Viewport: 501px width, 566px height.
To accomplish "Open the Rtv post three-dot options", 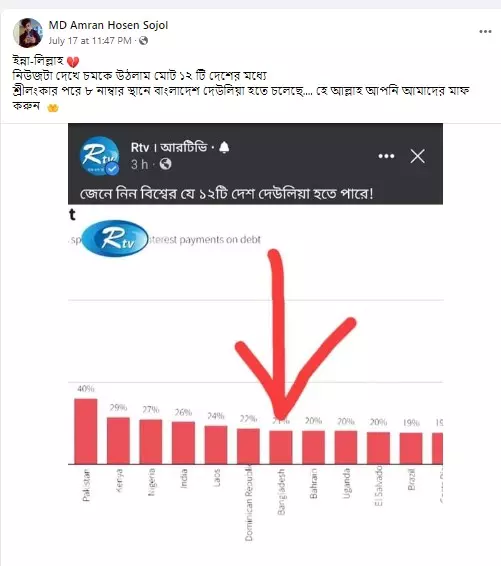I will coord(386,156).
